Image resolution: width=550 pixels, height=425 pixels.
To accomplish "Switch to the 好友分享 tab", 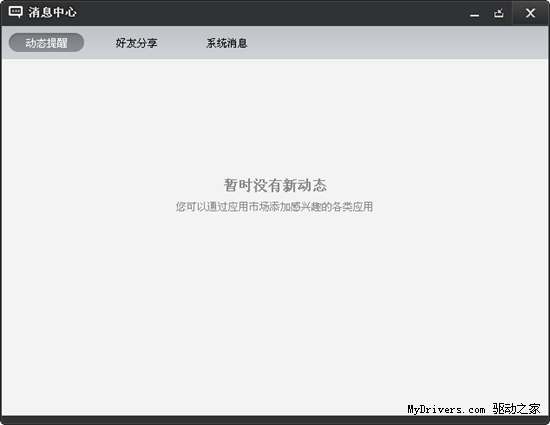I will [136, 43].
